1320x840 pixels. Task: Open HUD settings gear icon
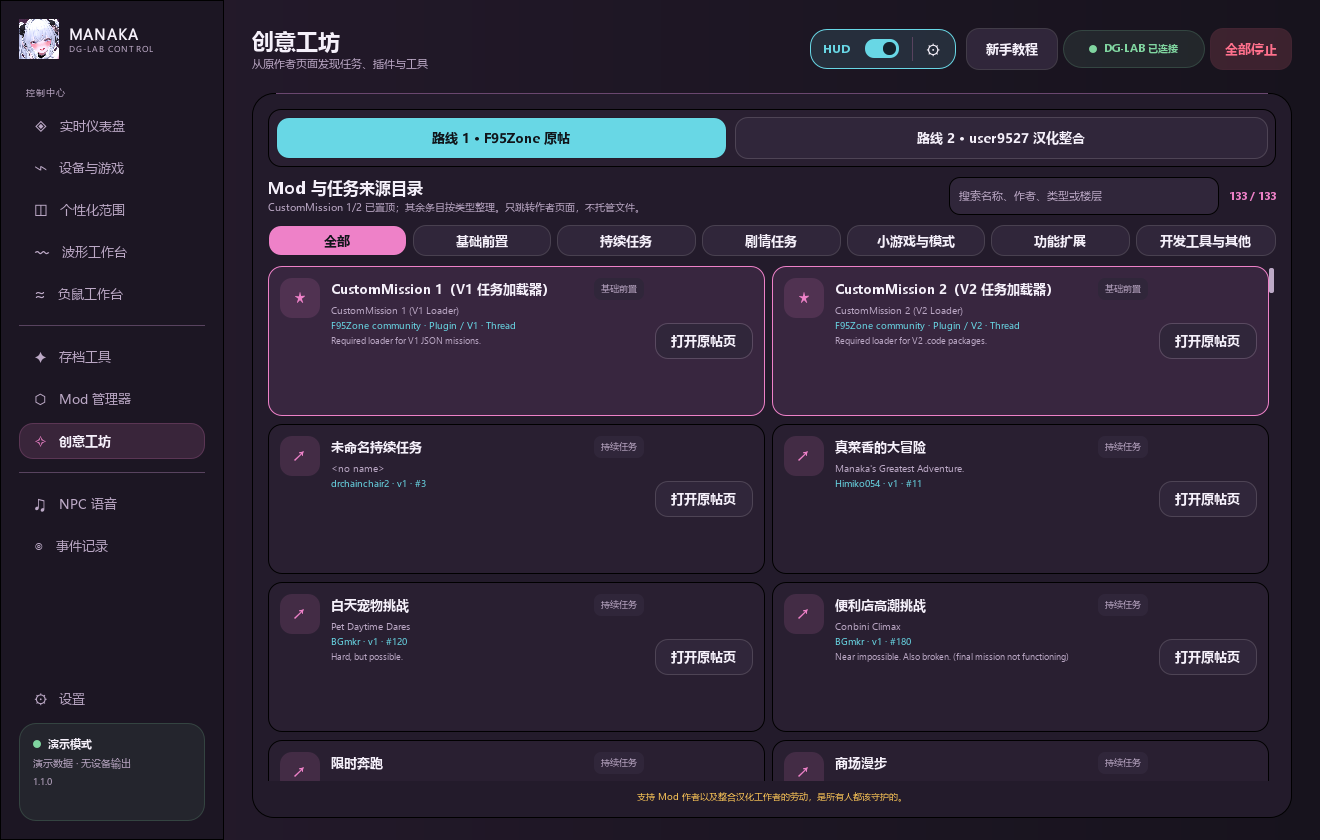coord(933,49)
